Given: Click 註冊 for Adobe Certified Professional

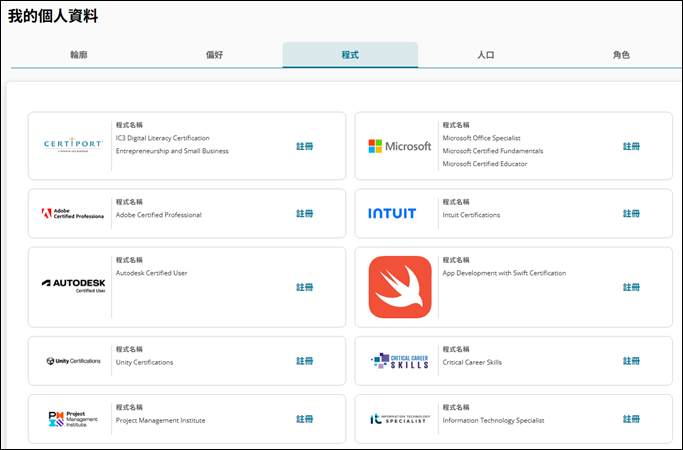Looking at the screenshot, I should tap(304, 213).
